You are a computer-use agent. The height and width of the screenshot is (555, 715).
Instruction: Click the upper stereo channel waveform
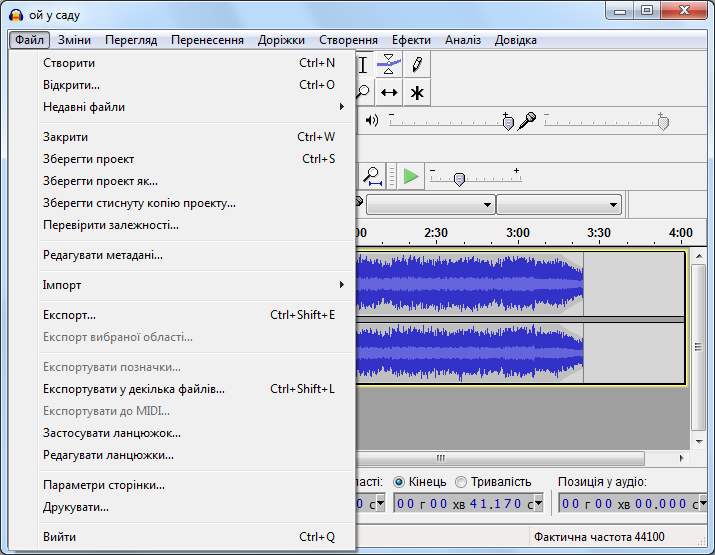(470, 284)
